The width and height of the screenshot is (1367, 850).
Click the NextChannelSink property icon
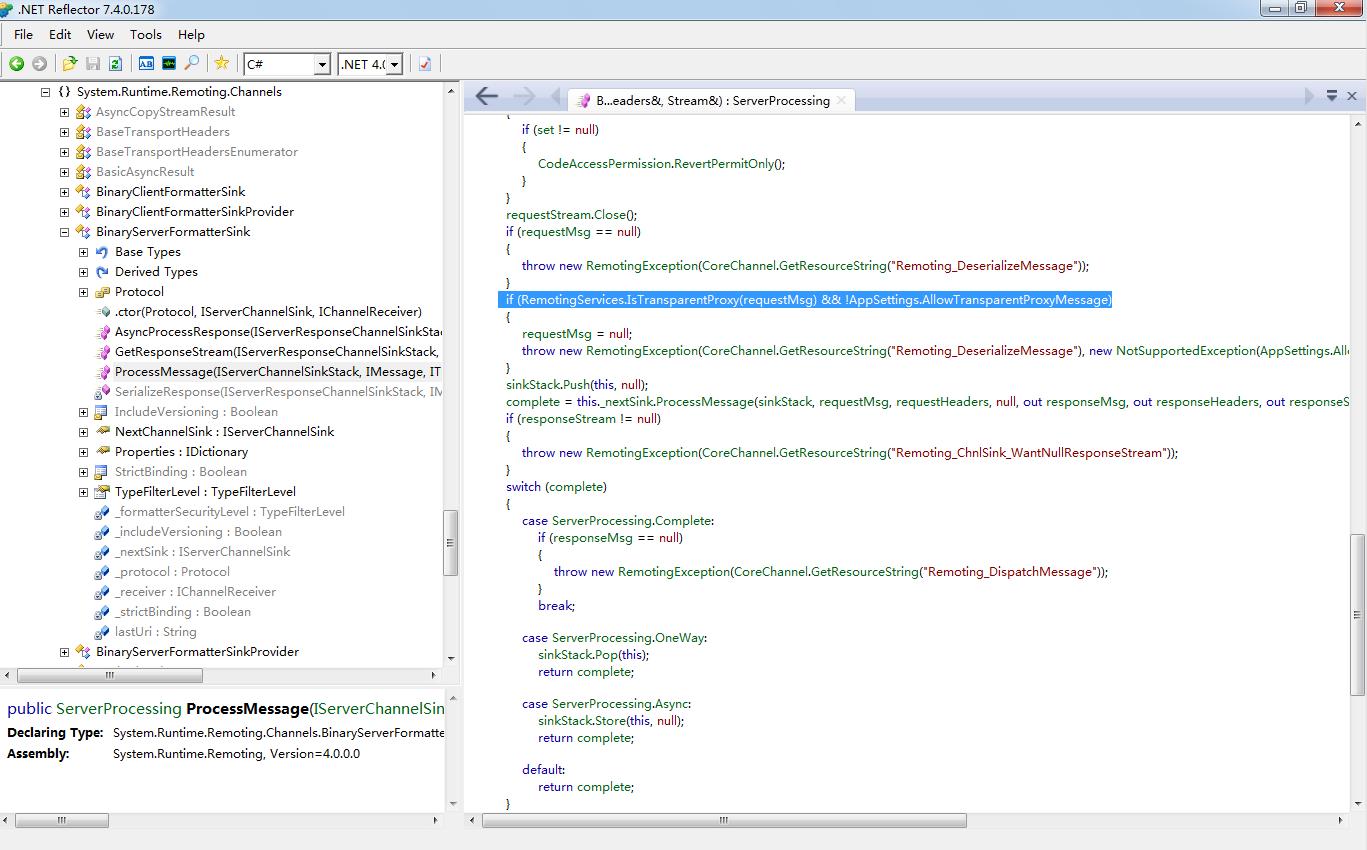click(102, 432)
